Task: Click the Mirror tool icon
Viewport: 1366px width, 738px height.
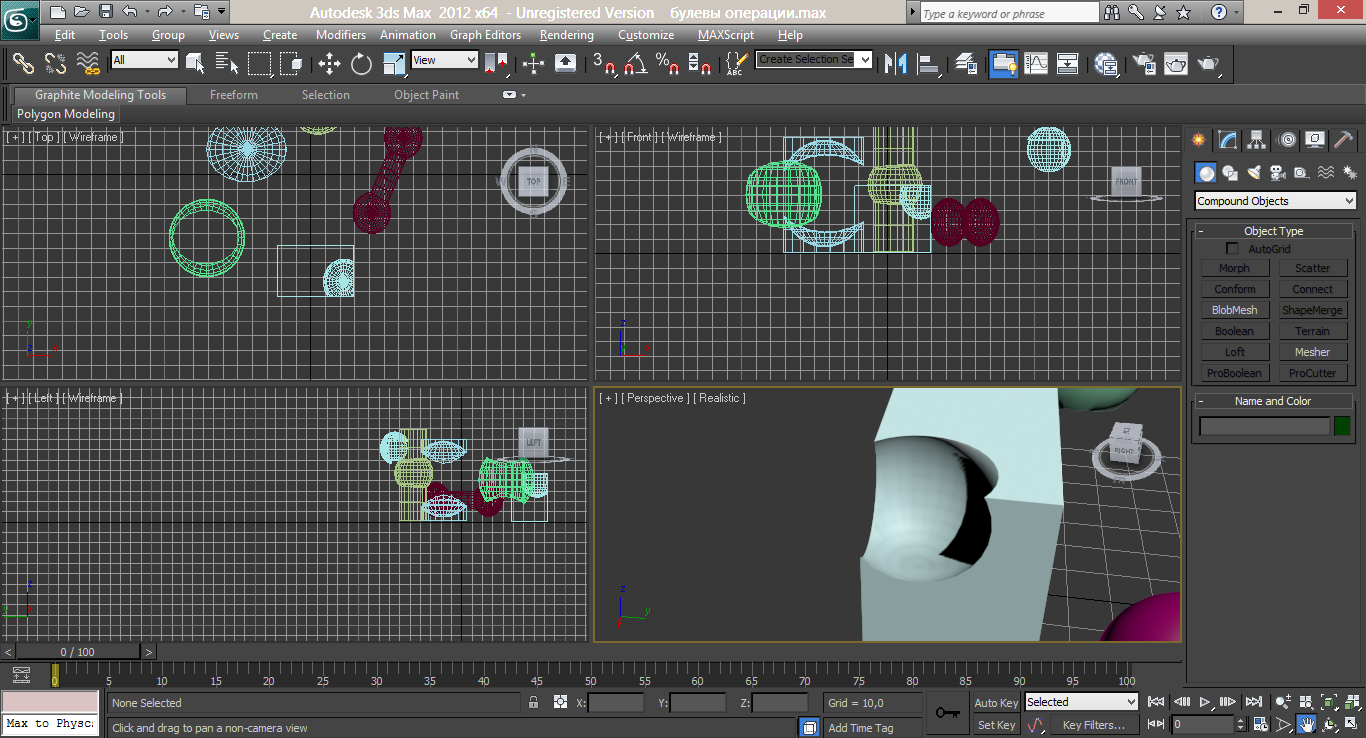Action: 896,63
